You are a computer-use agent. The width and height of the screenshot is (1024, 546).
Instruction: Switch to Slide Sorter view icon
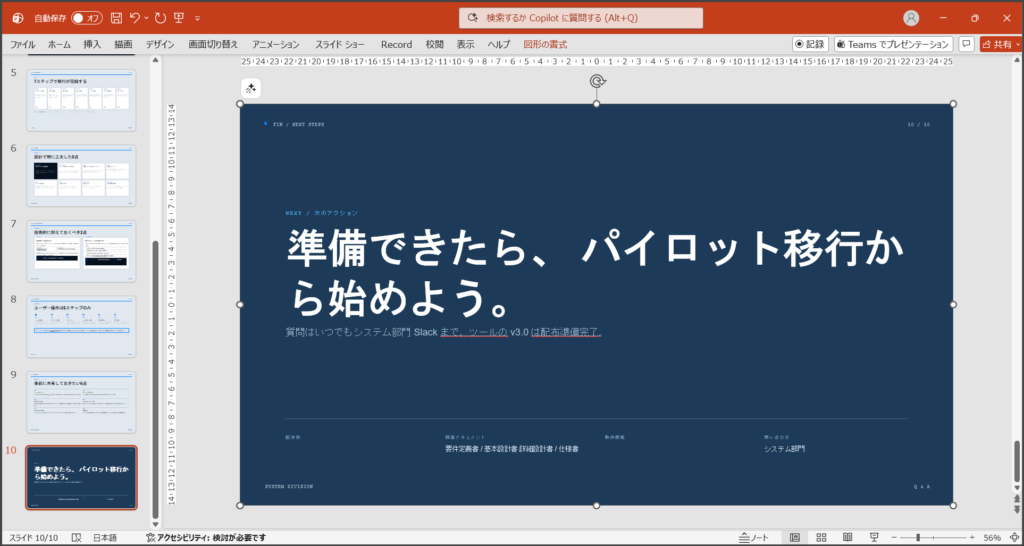coord(821,537)
